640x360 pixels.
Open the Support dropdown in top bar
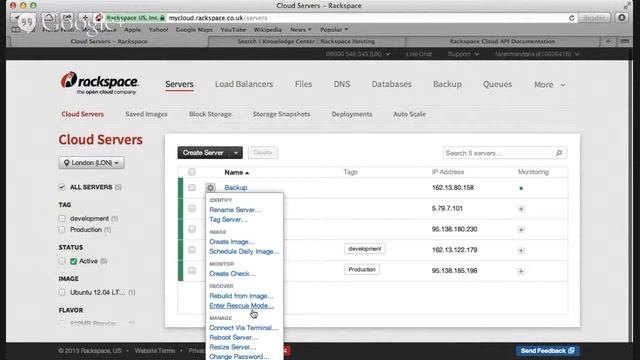463,54
